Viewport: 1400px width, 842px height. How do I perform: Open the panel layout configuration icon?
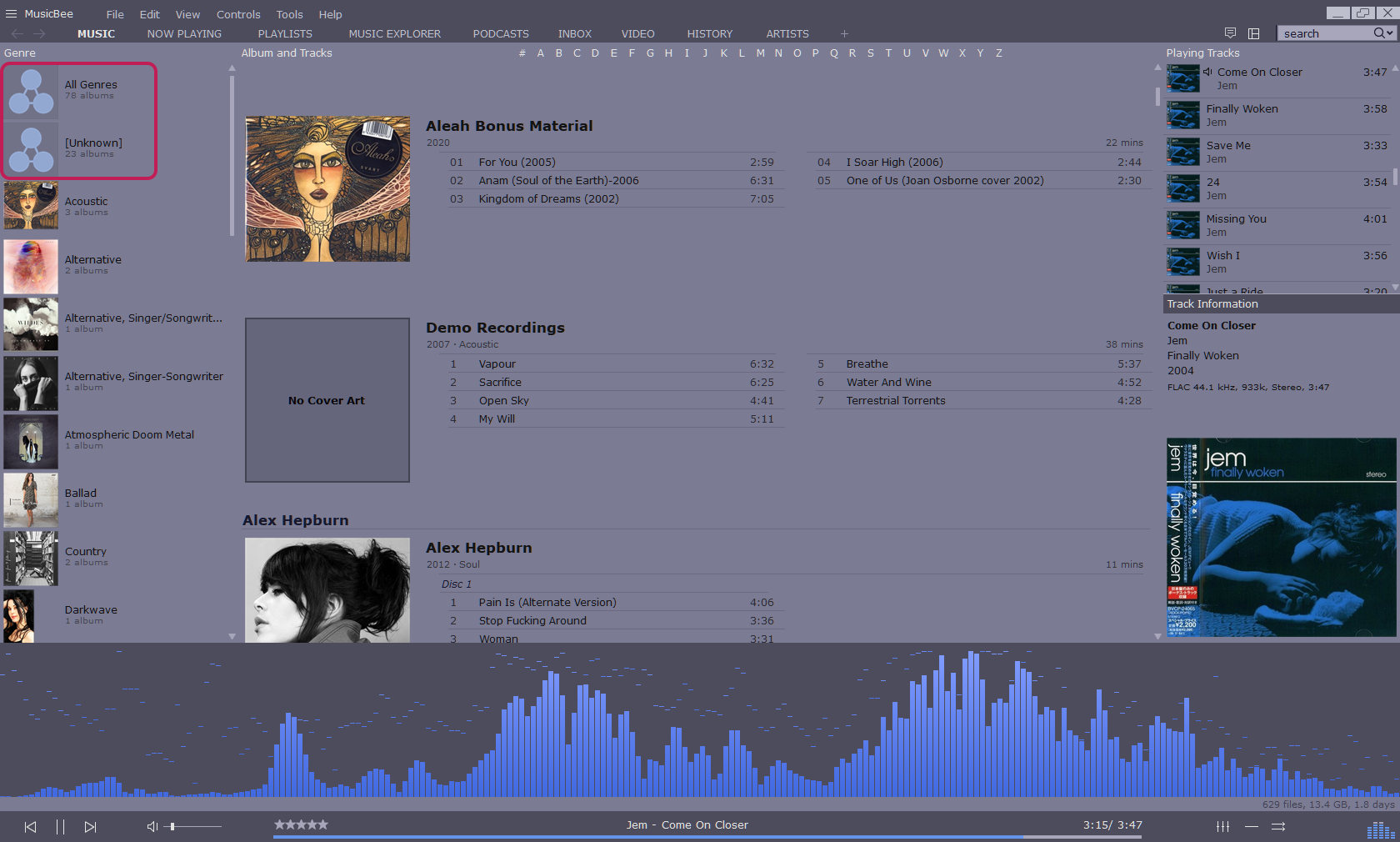pos(1254,33)
